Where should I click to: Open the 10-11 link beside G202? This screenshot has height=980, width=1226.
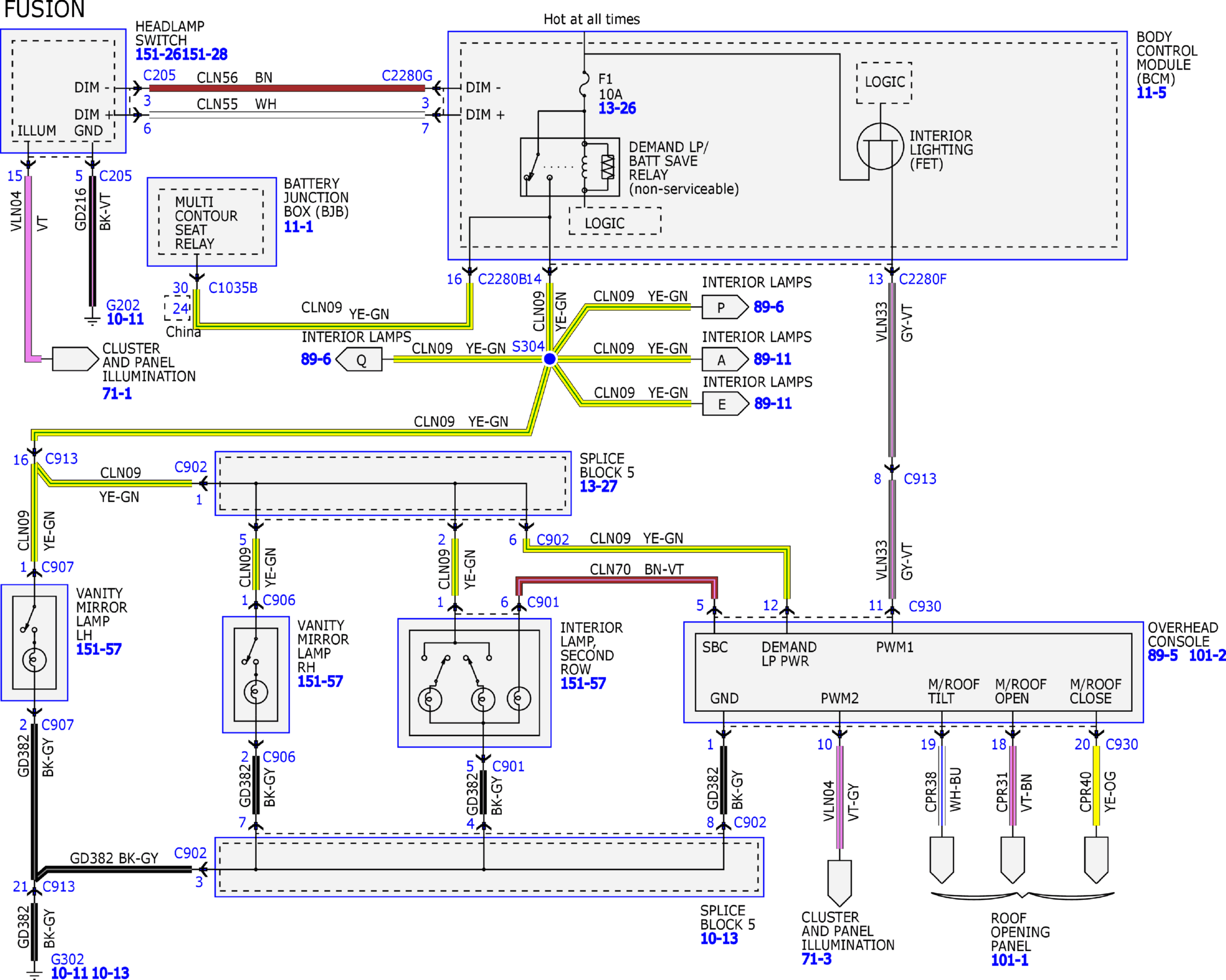[125, 319]
